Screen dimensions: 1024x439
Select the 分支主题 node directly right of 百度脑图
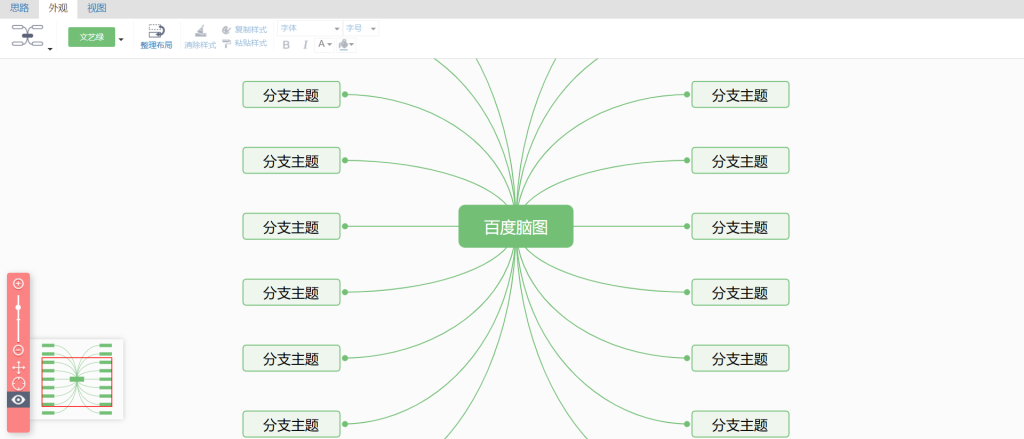[x=740, y=227]
